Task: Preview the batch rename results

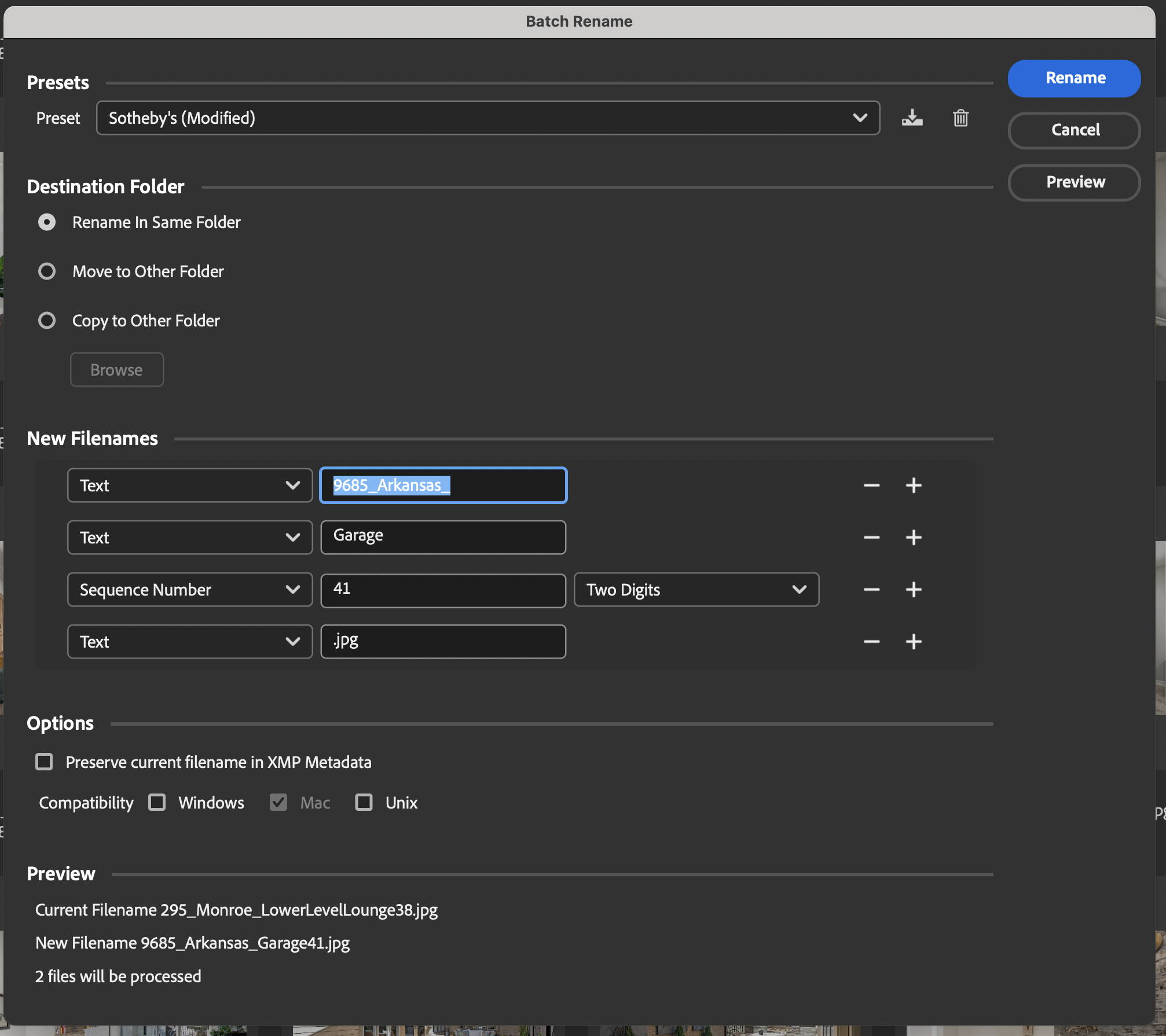Action: coord(1074,182)
